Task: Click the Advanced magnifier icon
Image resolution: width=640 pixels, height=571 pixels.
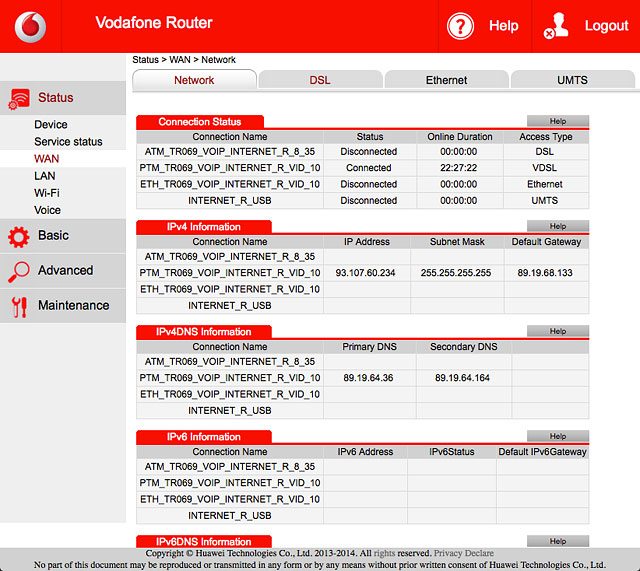Action: coord(18,271)
